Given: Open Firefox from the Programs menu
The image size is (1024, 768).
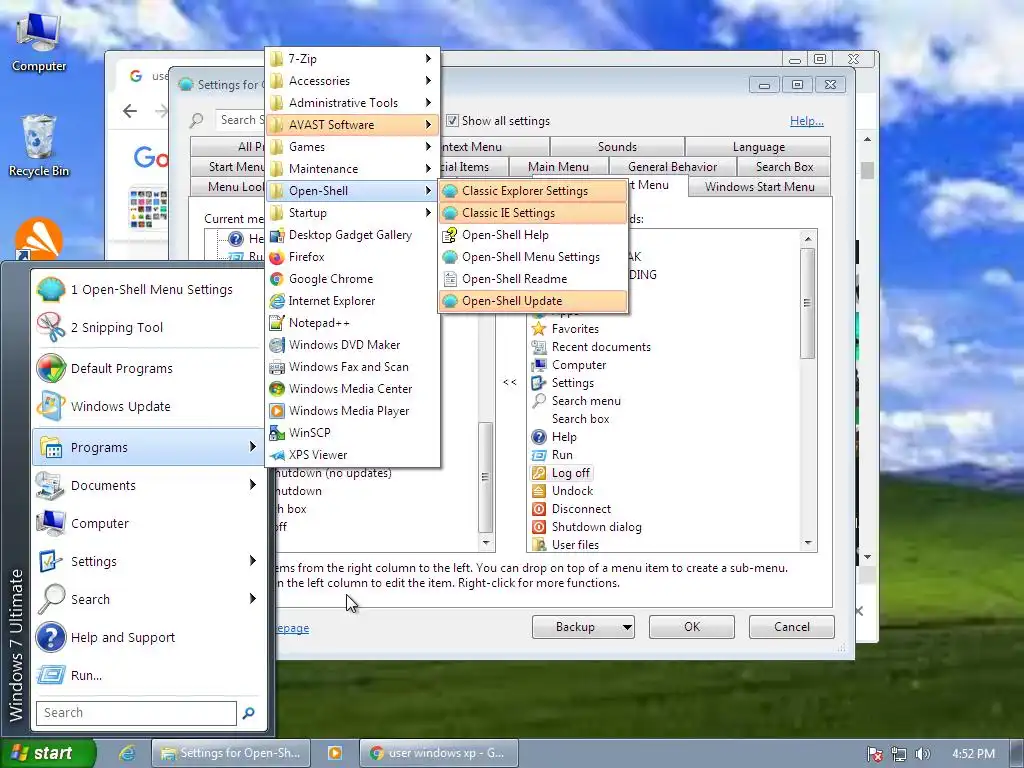Looking at the screenshot, I should tap(353, 257).
